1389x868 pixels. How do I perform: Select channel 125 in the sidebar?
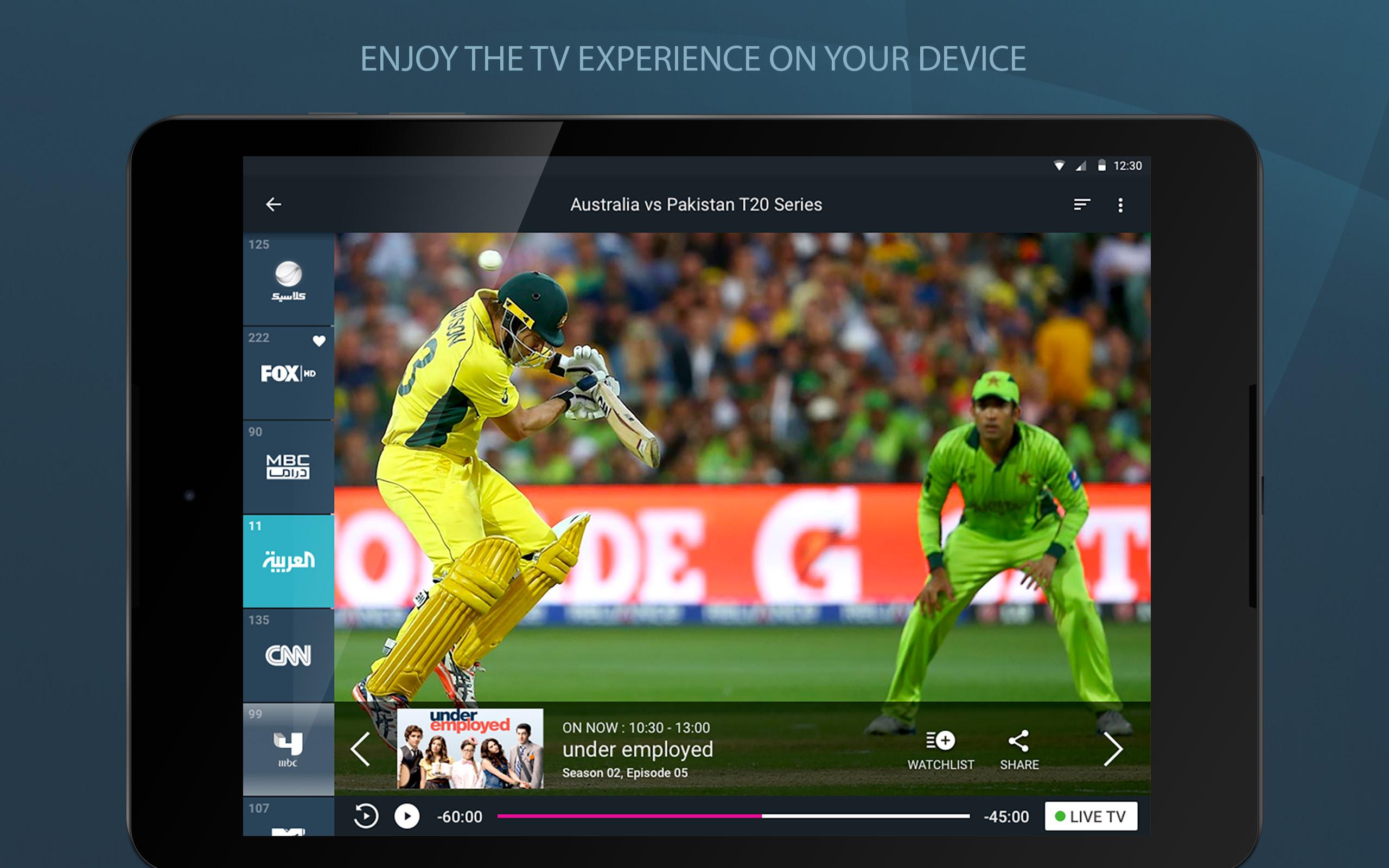(288, 279)
